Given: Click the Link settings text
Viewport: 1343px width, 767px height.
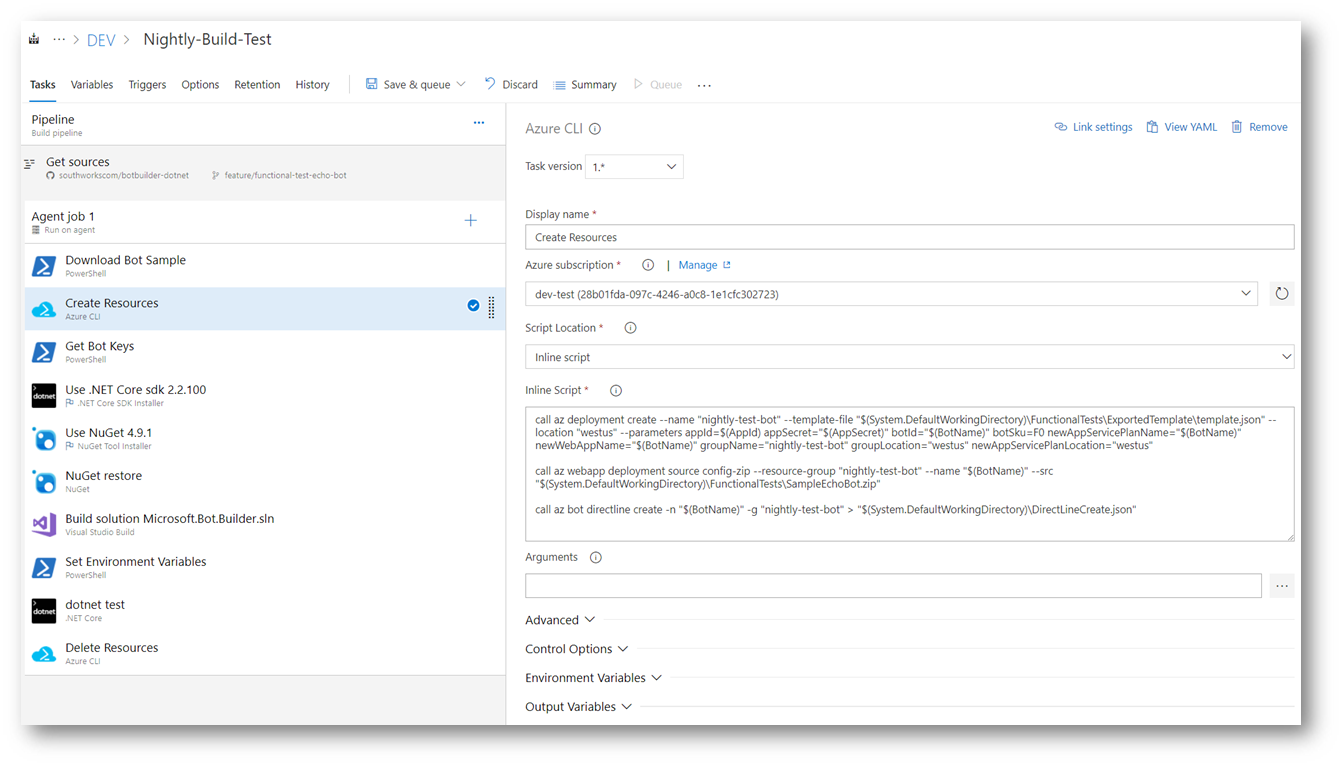Looking at the screenshot, I should click(1102, 127).
